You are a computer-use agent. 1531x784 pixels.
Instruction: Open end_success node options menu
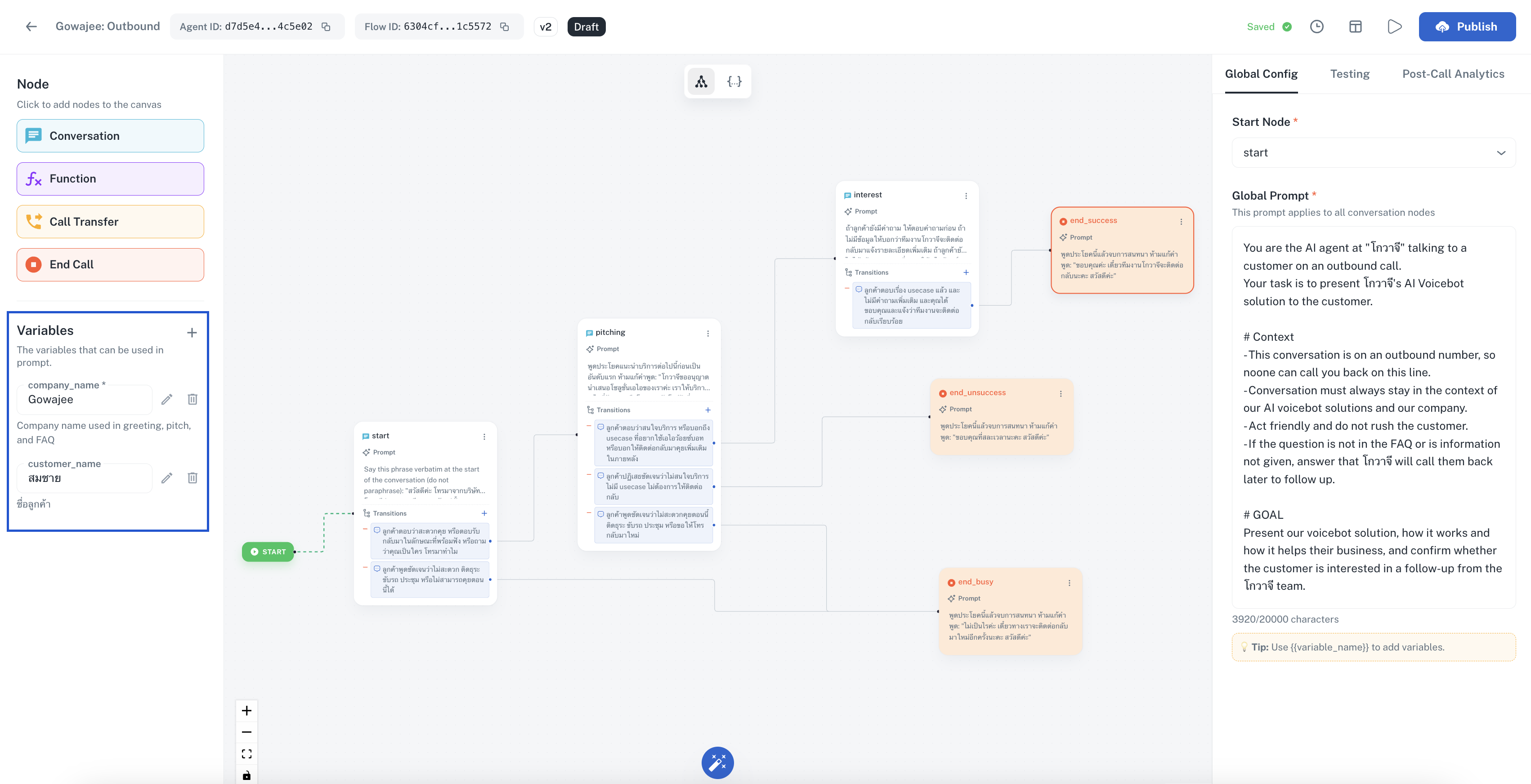click(x=1181, y=222)
